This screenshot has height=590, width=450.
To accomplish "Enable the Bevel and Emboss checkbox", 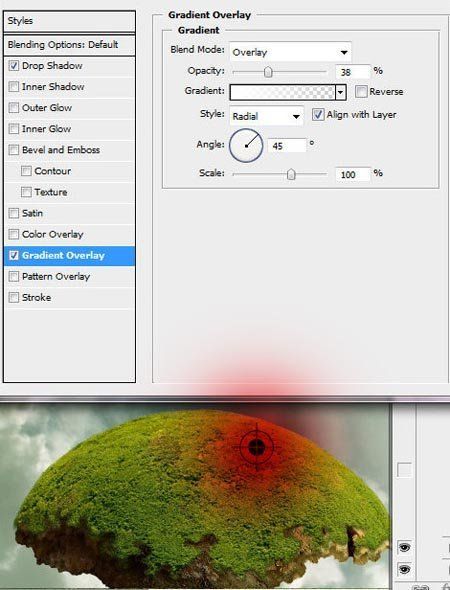I will click(14, 150).
